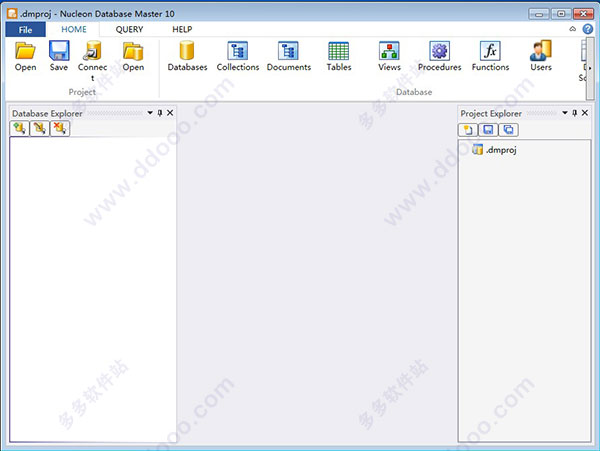Click the Connect database icon
This screenshot has height=451, width=600.
tap(92, 61)
